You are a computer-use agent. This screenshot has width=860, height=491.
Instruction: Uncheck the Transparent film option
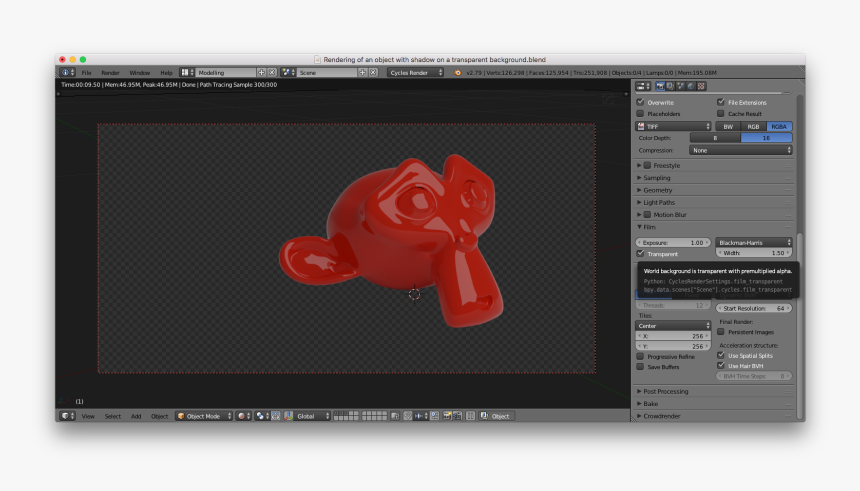[641, 254]
